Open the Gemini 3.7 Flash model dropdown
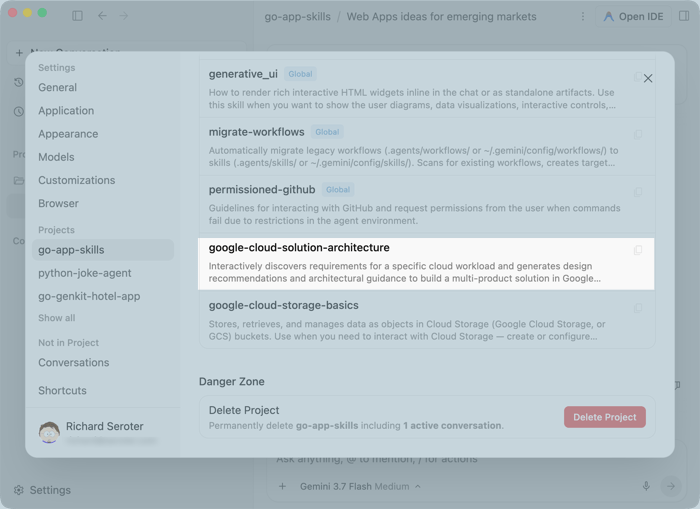The image size is (700, 509). [x=360, y=486]
